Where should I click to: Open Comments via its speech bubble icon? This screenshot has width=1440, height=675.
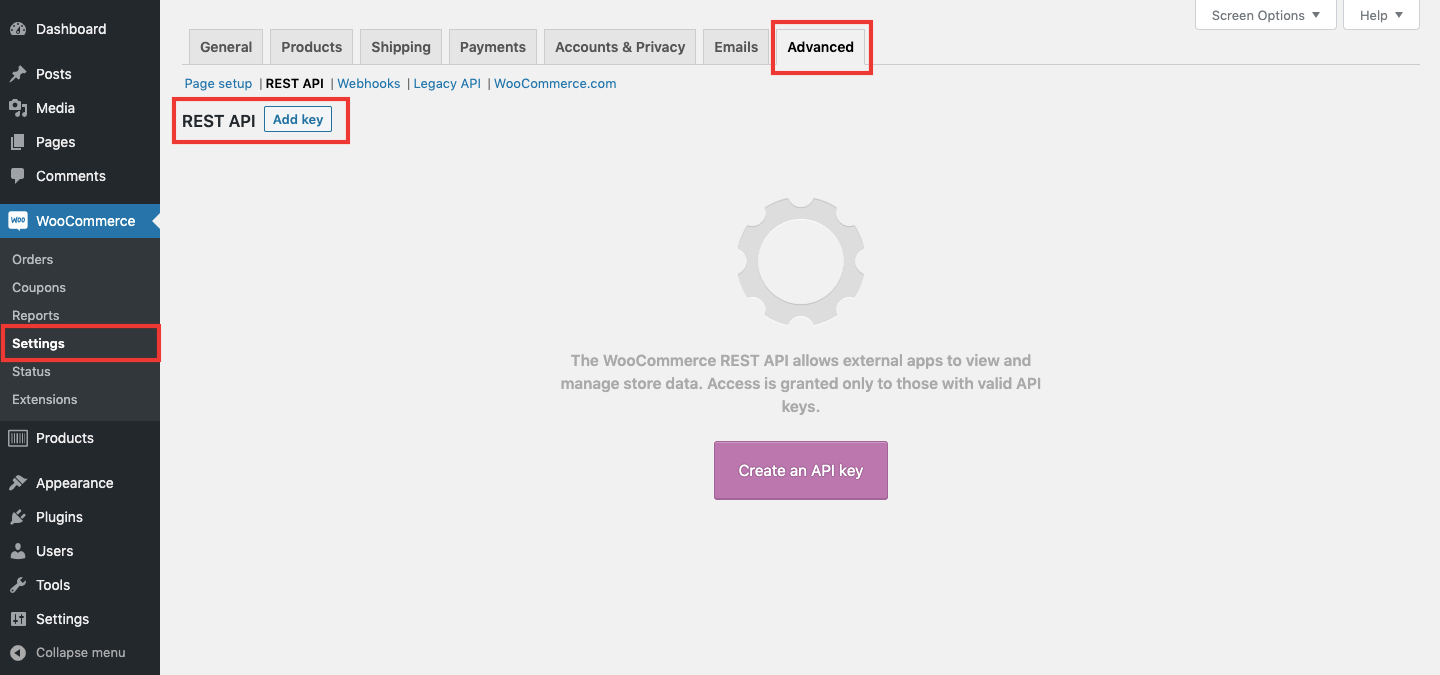[x=18, y=176]
